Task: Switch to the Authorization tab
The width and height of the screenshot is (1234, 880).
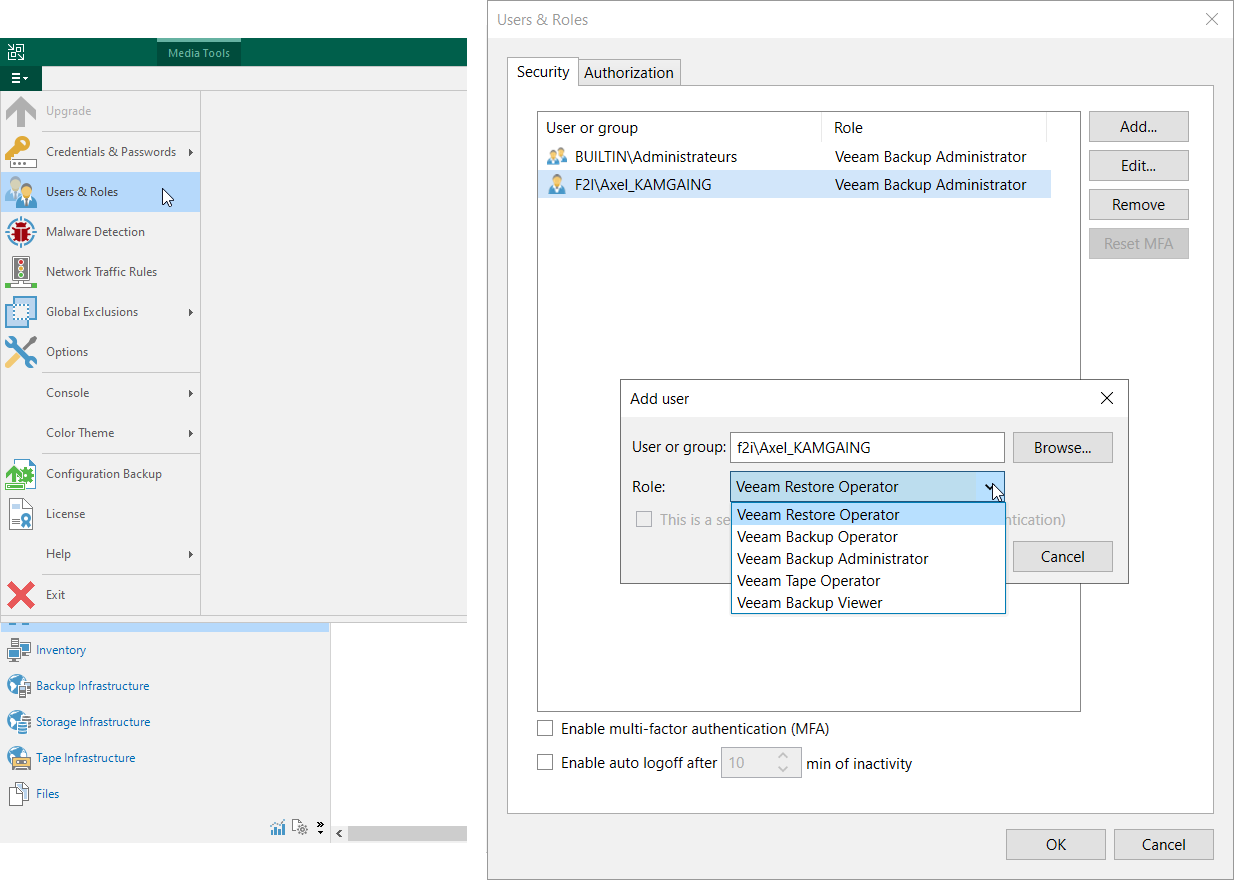Action: tap(629, 73)
